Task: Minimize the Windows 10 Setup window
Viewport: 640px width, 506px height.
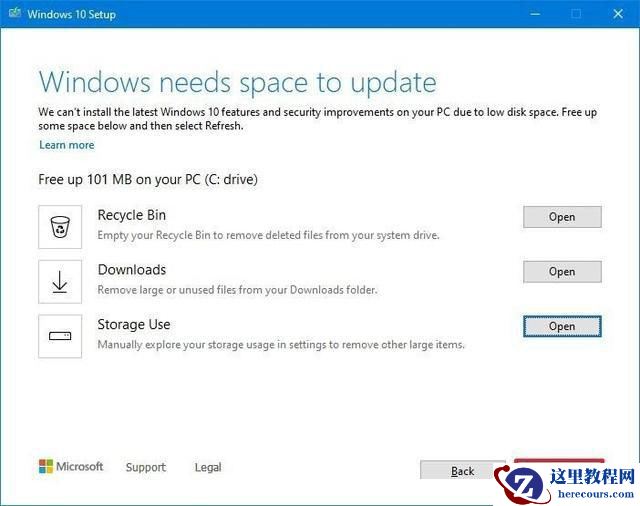Action: 535,14
